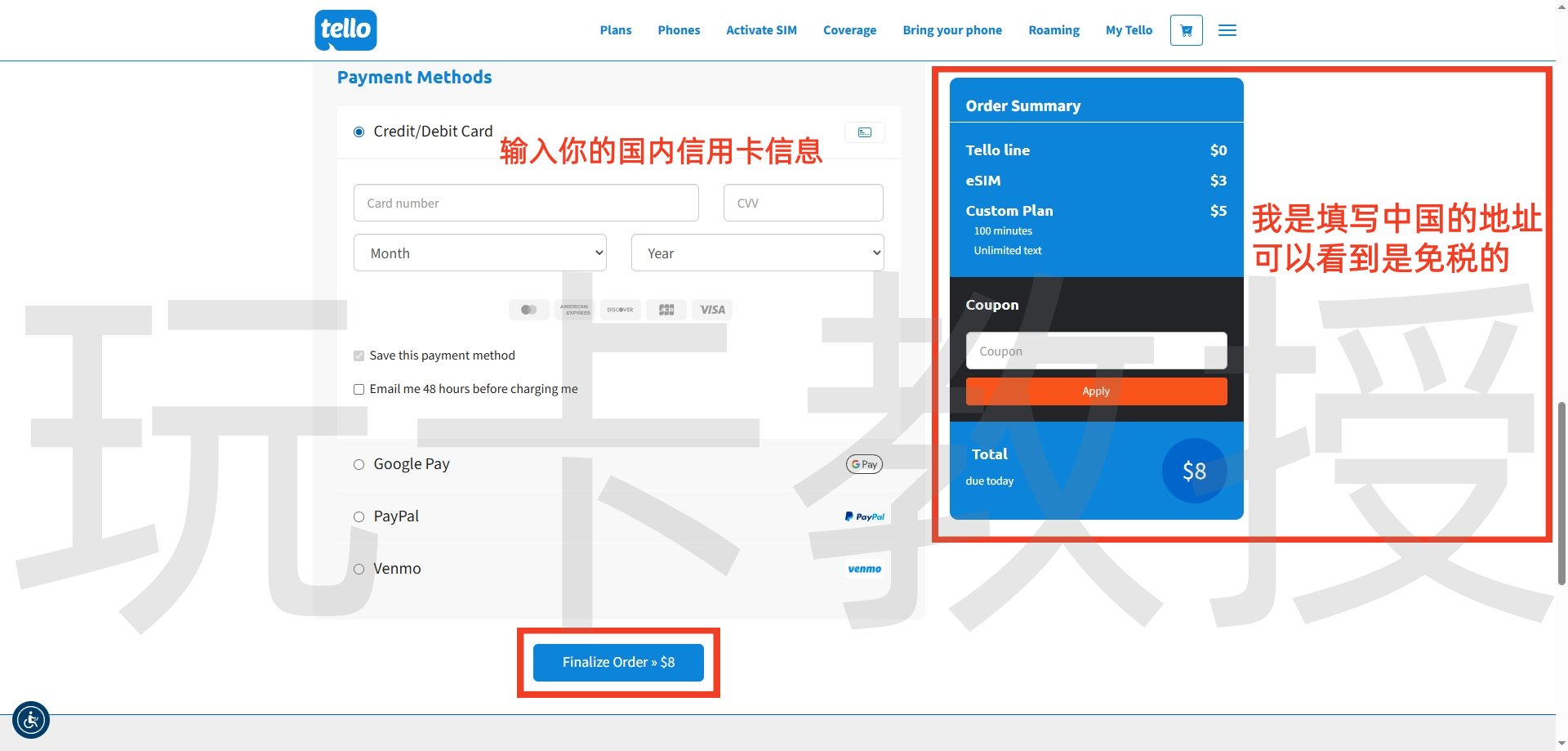The image size is (1568, 751).
Task: Click the Venmo logo
Action: point(864,569)
